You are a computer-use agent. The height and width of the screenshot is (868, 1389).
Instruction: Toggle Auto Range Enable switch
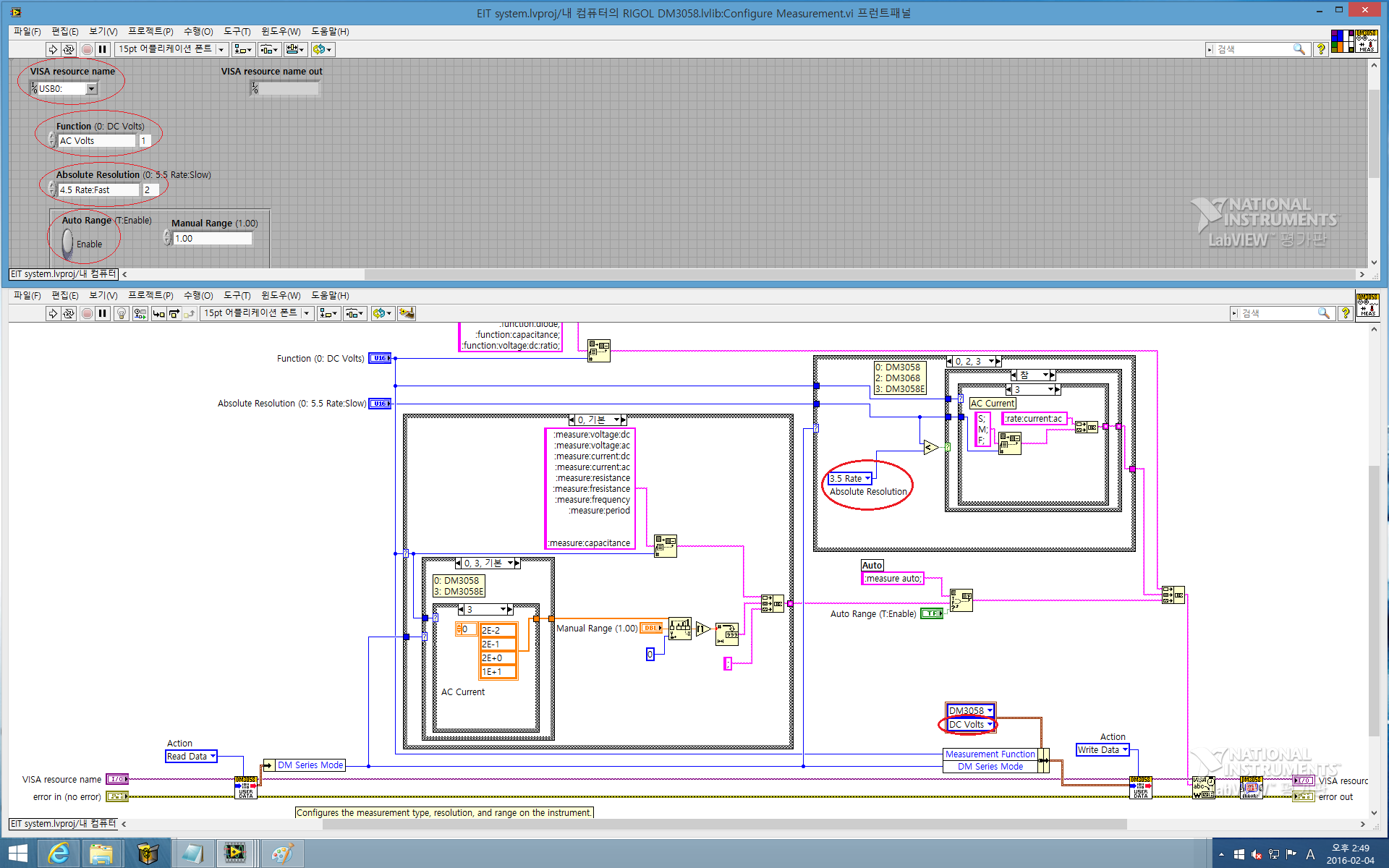(67, 243)
